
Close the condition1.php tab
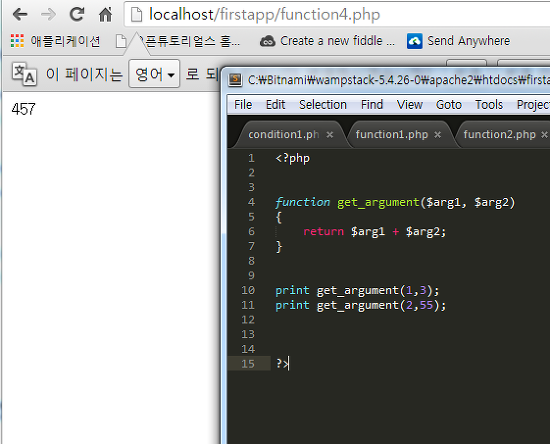pyautogui.click(x=330, y=135)
